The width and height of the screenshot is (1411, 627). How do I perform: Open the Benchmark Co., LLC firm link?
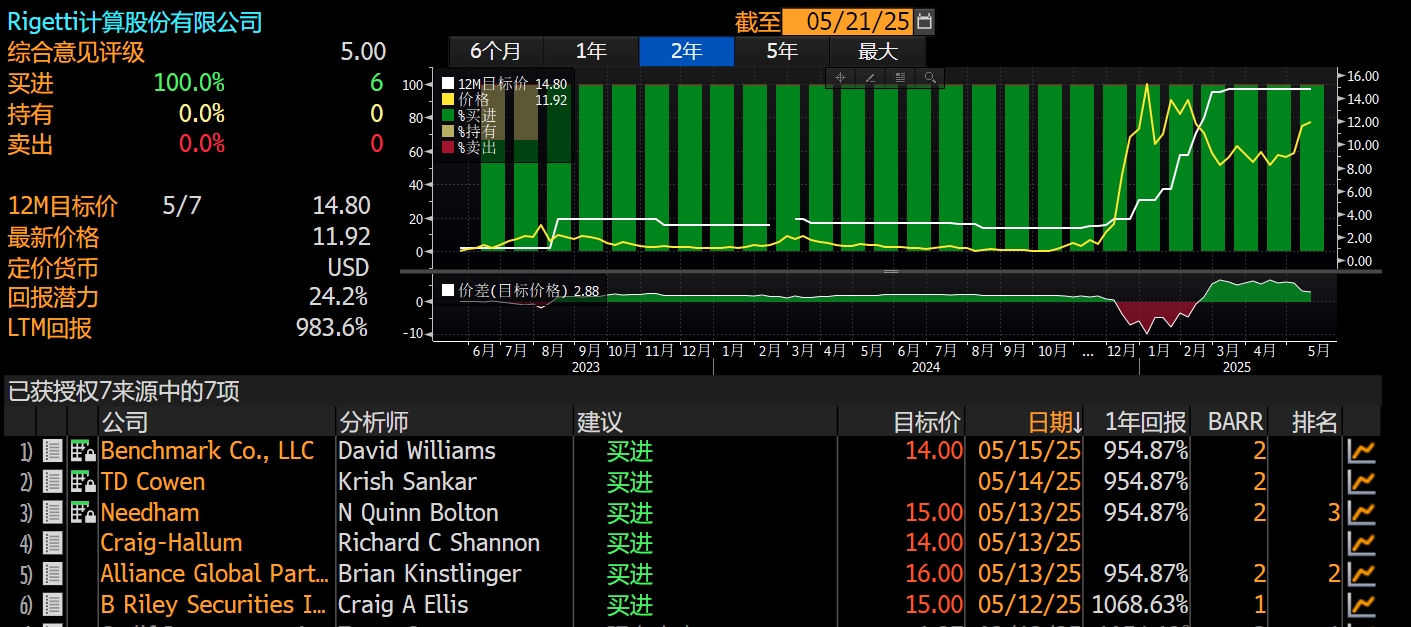click(207, 451)
